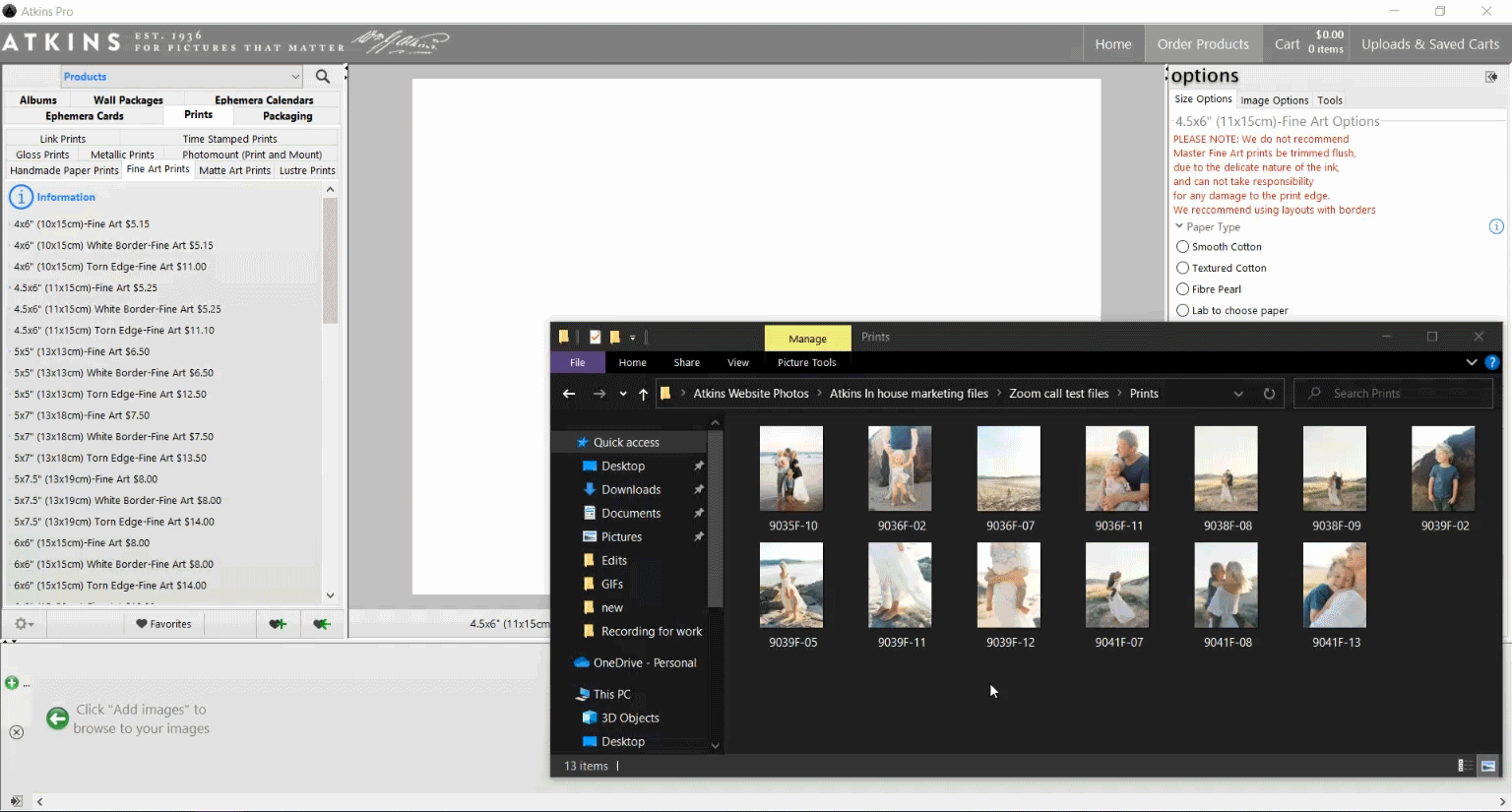The height and width of the screenshot is (812, 1512).
Task: Open the gear settings menu below product list
Action: tap(24, 624)
